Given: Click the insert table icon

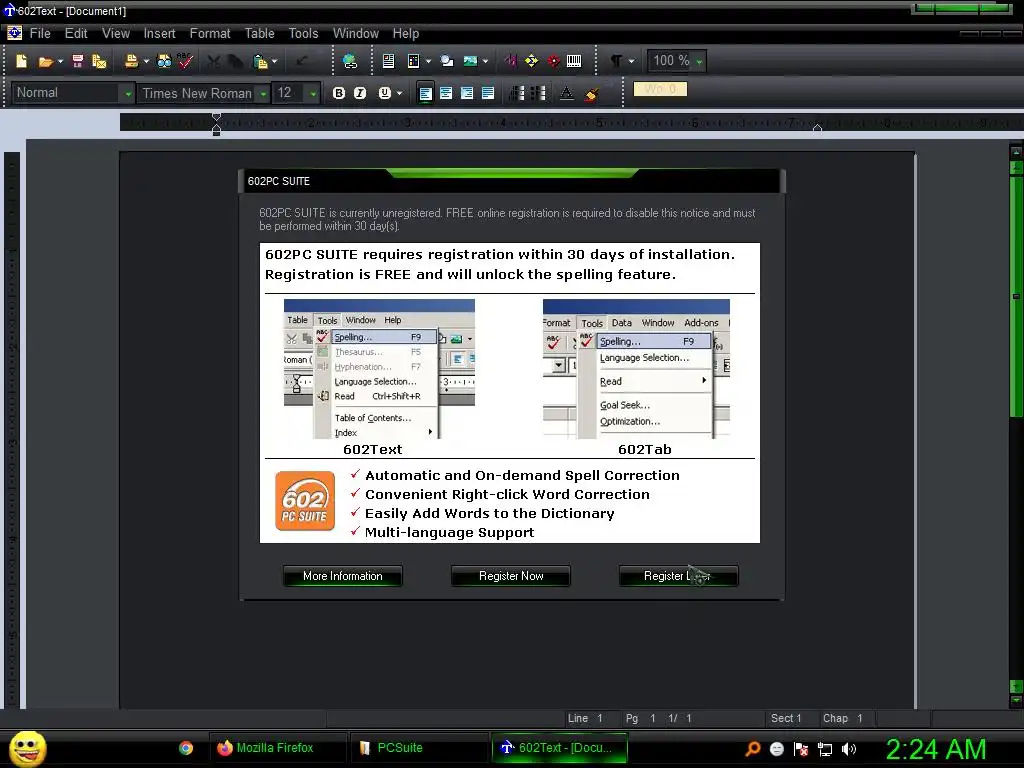Looking at the screenshot, I should [413, 61].
